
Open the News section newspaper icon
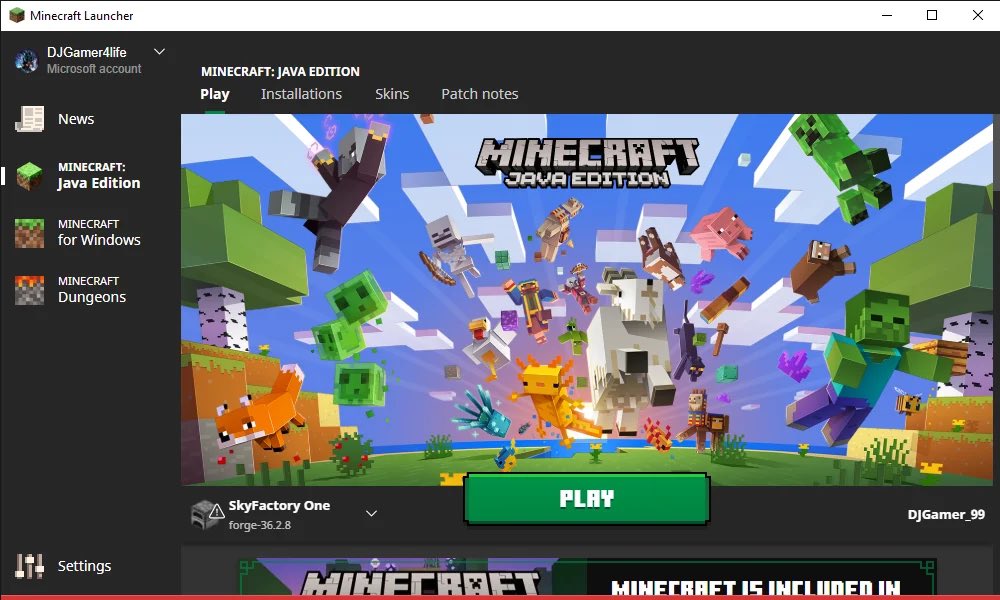[x=29, y=119]
